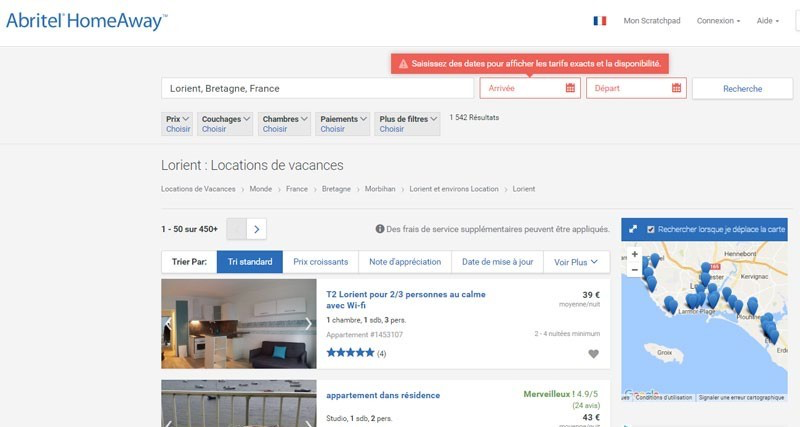Open the Chambres filter dropdown
Viewport: 800px width, 427px height.
point(284,124)
